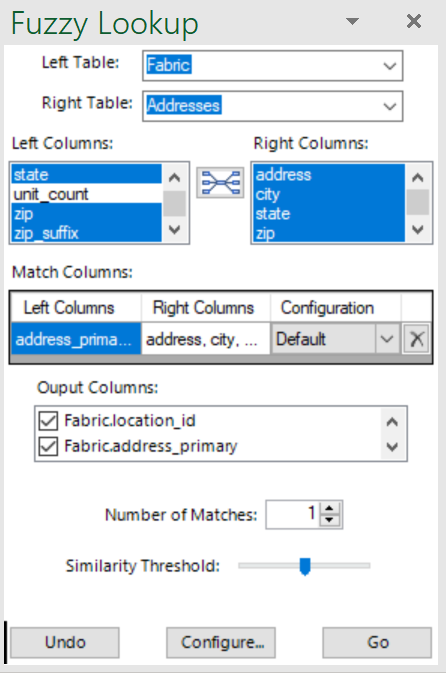
Task: Click the Go button
Action: tap(377, 643)
